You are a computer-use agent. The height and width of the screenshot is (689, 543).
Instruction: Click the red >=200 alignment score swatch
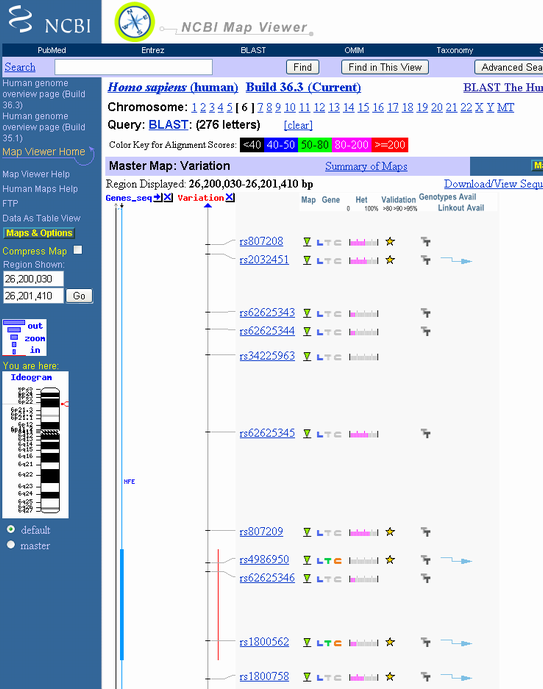point(390,145)
